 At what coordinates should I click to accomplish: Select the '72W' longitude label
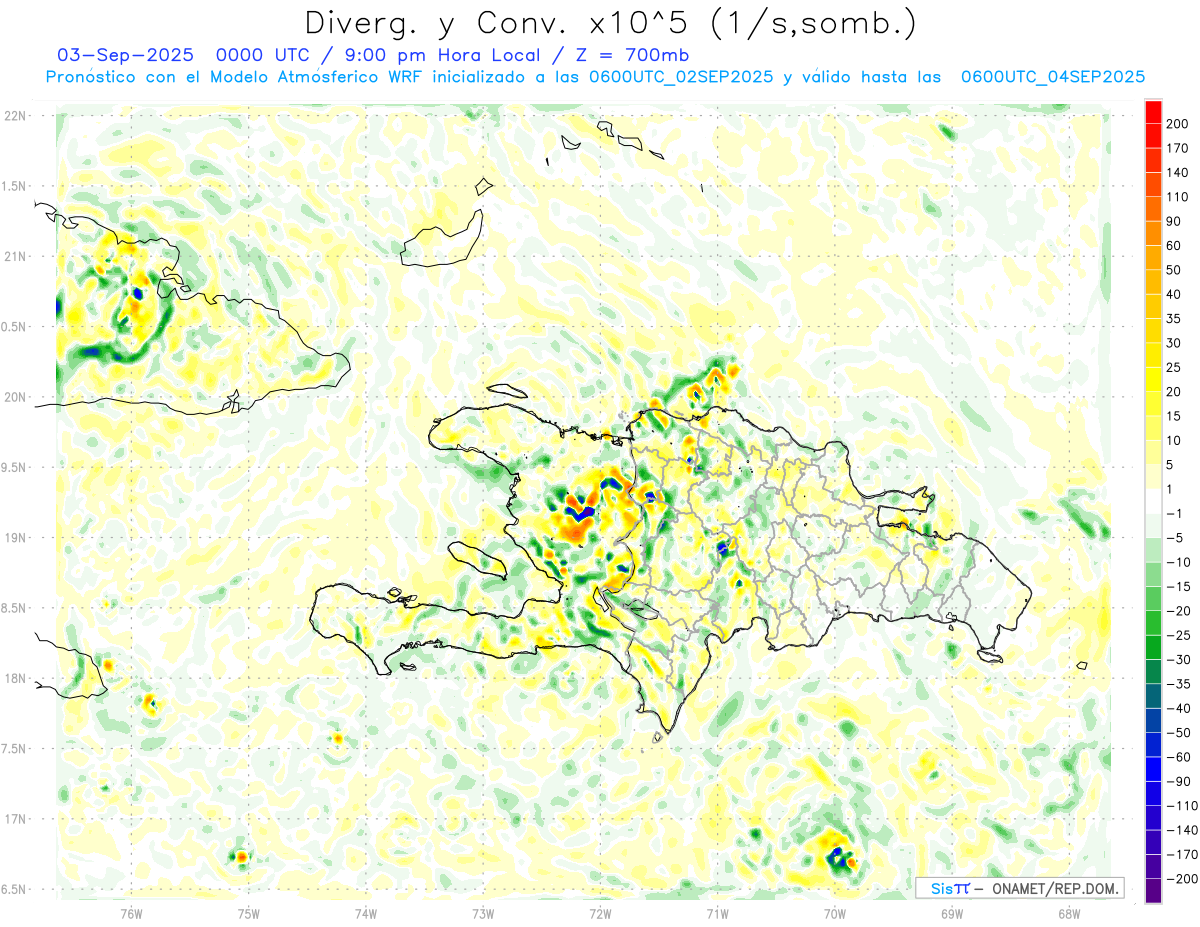click(600, 913)
